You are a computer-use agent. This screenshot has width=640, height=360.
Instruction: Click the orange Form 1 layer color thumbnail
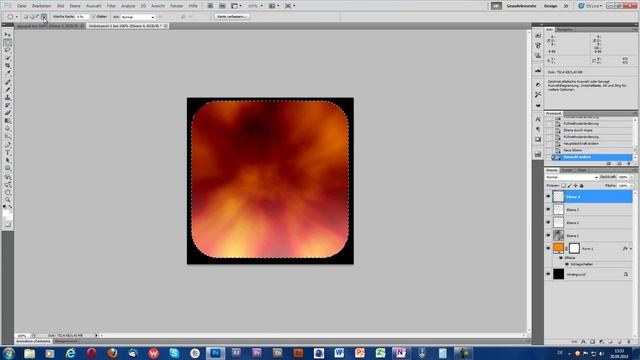pos(558,248)
